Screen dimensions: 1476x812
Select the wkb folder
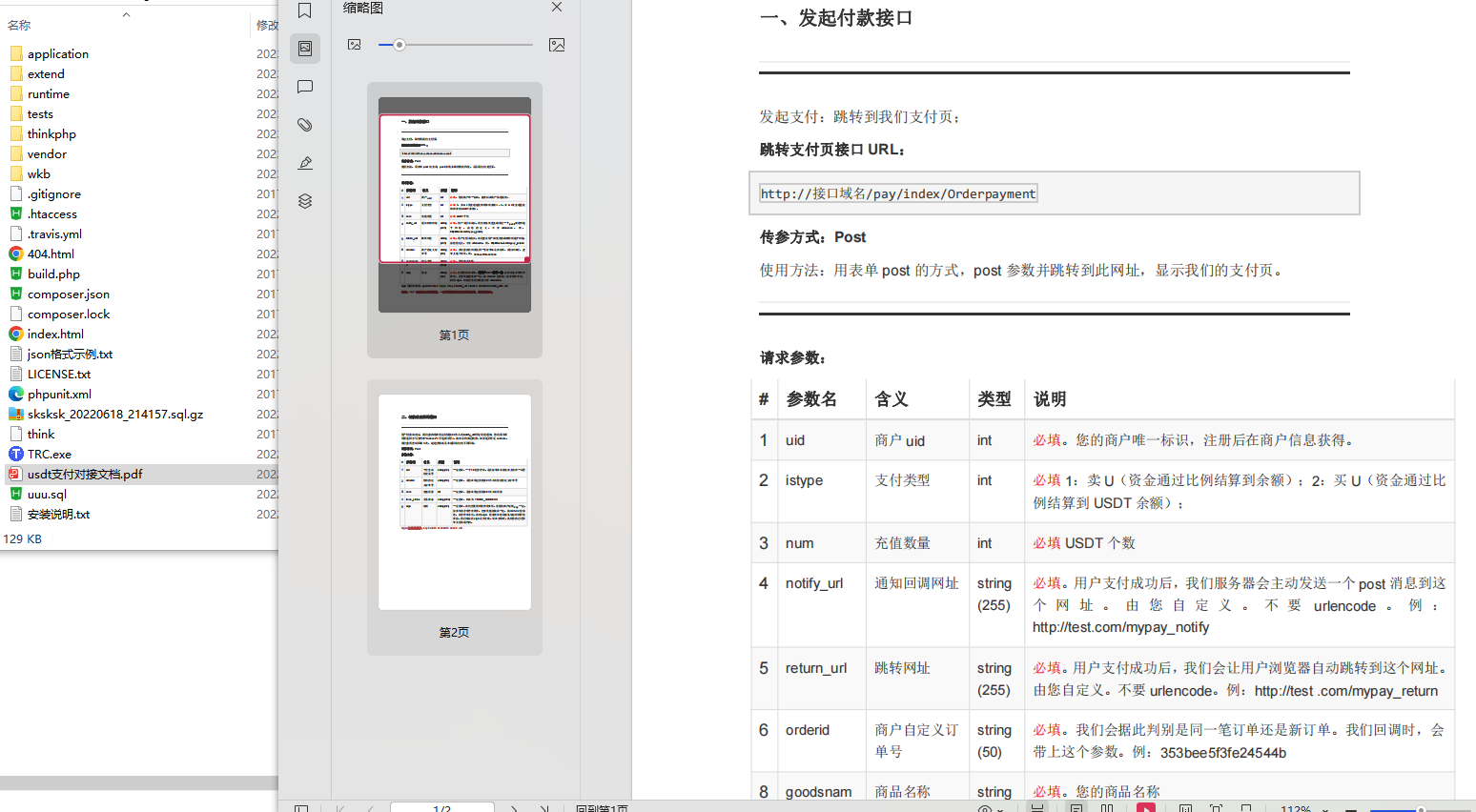click(38, 174)
